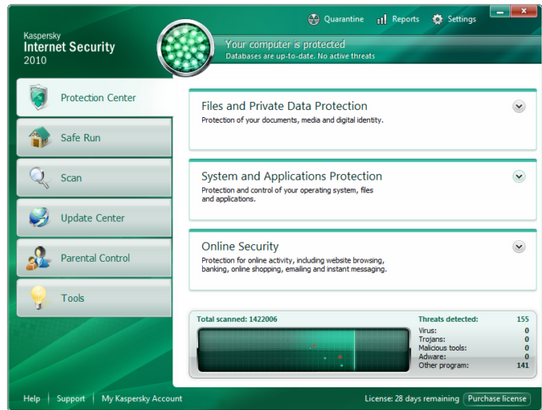The height and width of the screenshot is (410, 542).
Task: Click the 'Trojans:' statistics row
Action: pyautogui.click(x=474, y=339)
